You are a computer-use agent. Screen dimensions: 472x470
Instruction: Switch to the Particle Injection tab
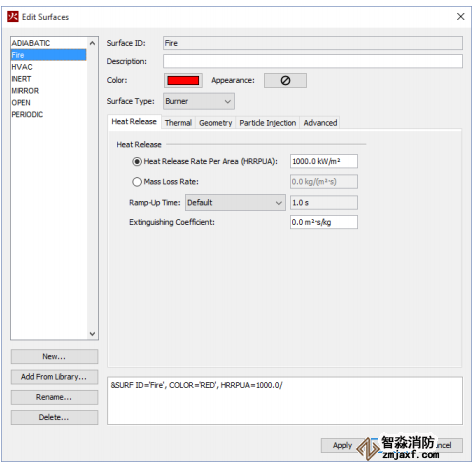tap(268, 123)
